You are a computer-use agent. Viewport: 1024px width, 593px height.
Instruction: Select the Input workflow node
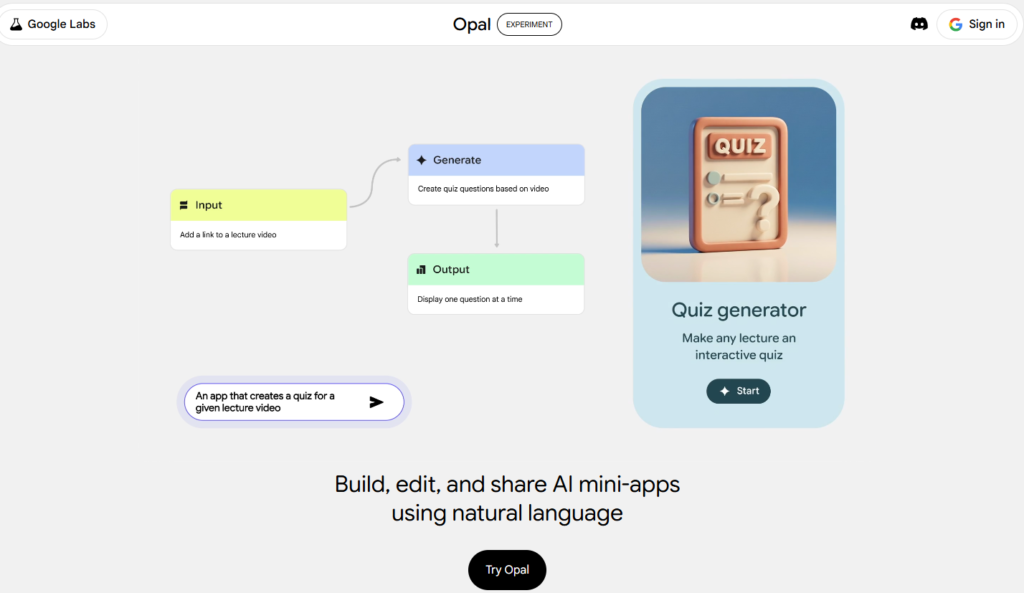(258, 218)
